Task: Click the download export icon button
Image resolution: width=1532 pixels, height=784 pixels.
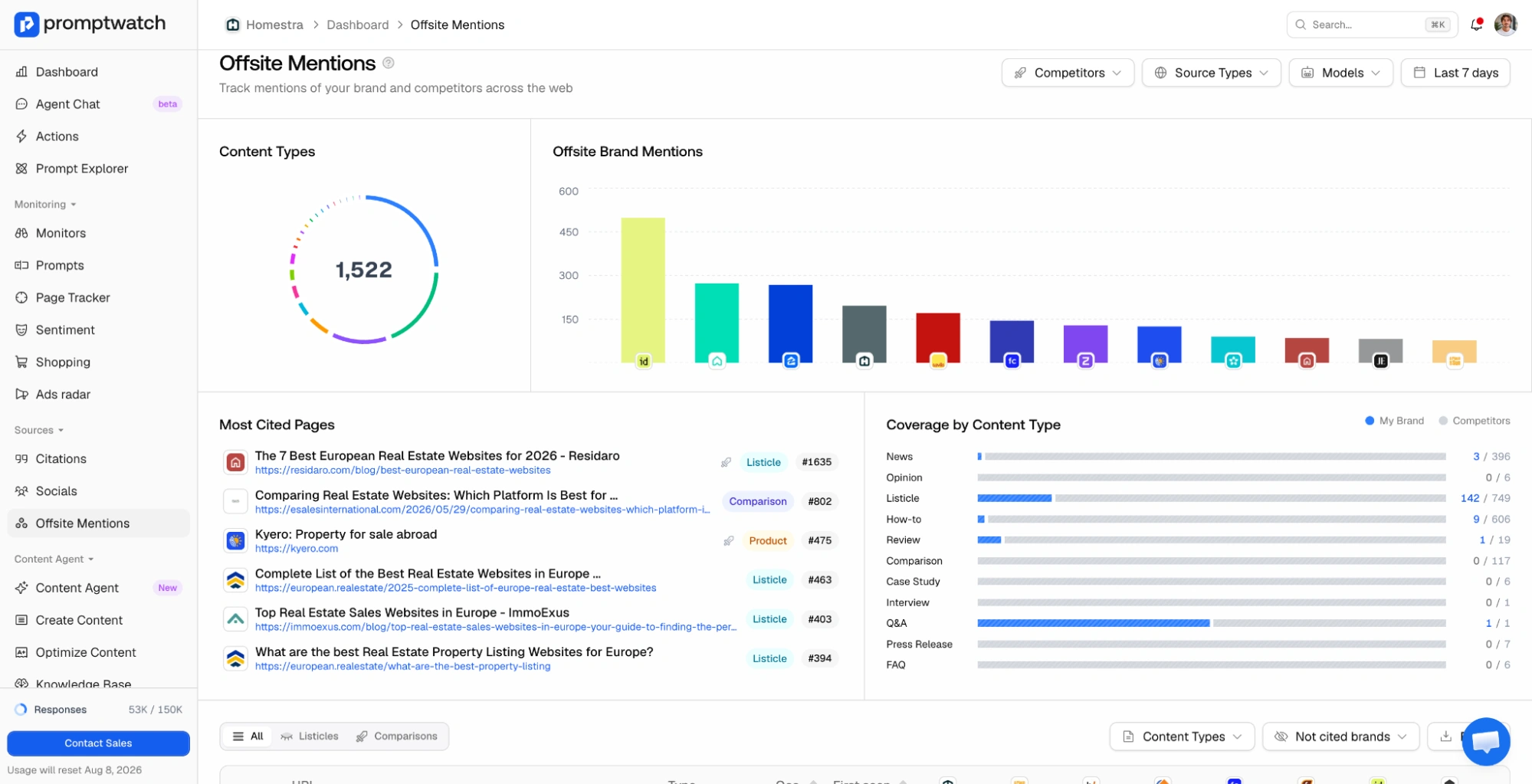Action: [1445, 736]
